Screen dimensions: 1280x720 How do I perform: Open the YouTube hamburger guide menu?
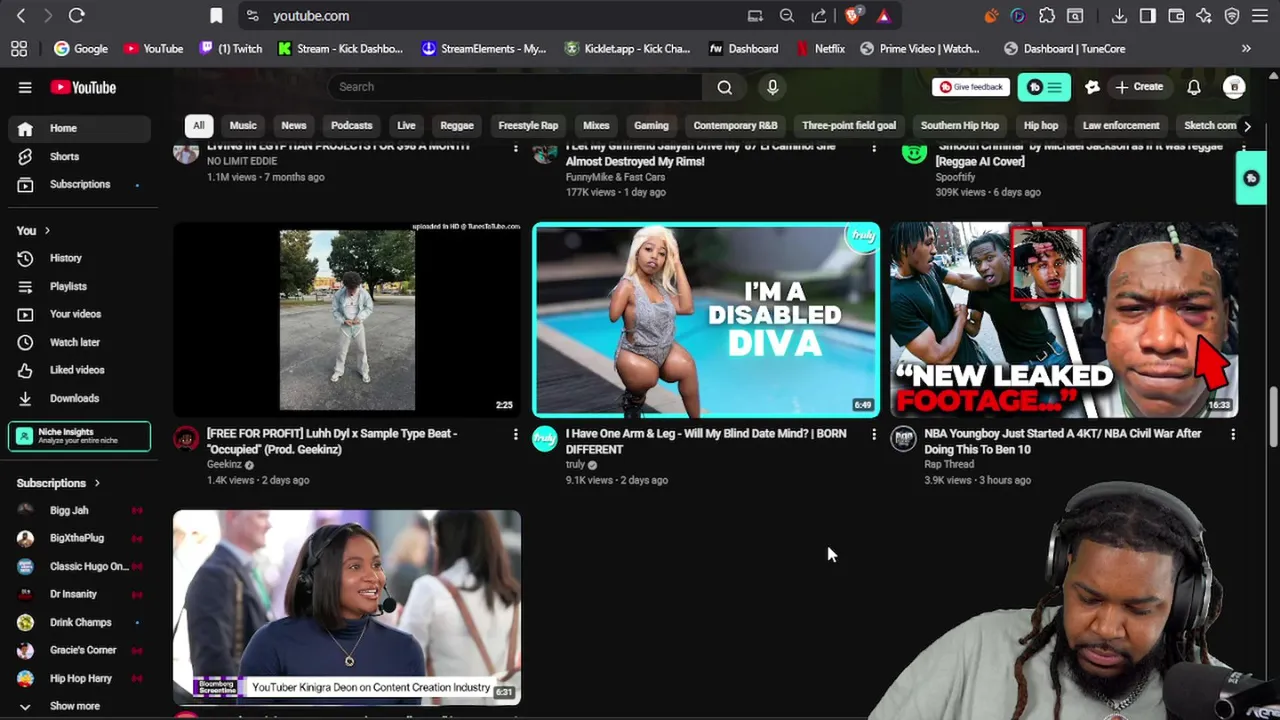[x=25, y=87]
